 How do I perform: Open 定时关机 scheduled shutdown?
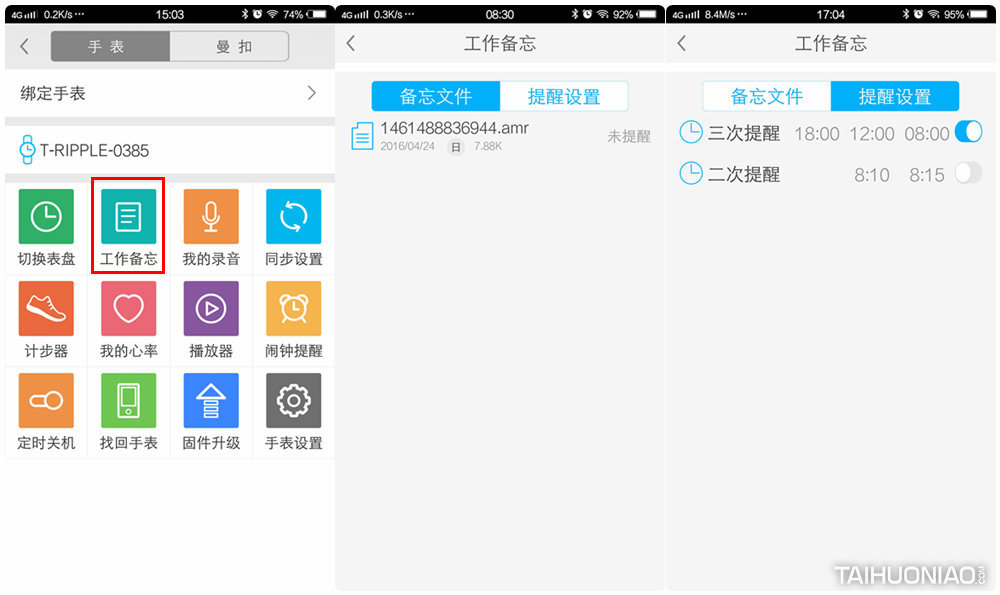click(x=46, y=411)
